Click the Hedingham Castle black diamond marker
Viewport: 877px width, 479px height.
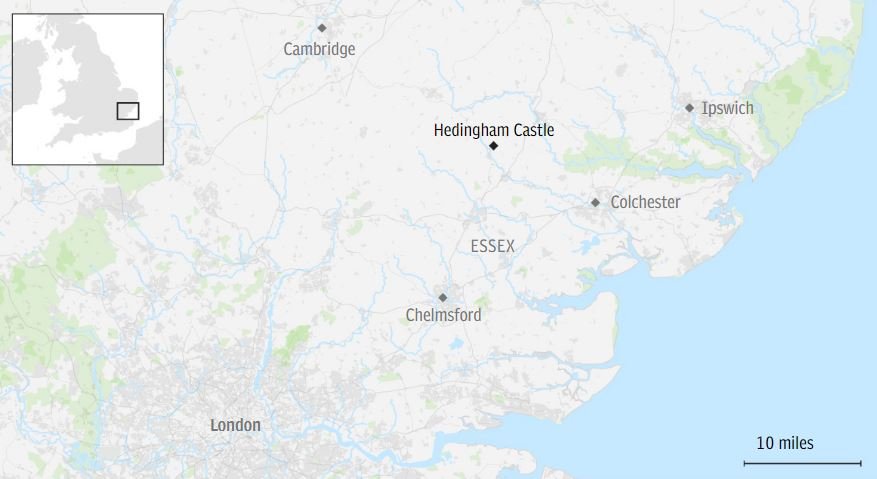493,146
